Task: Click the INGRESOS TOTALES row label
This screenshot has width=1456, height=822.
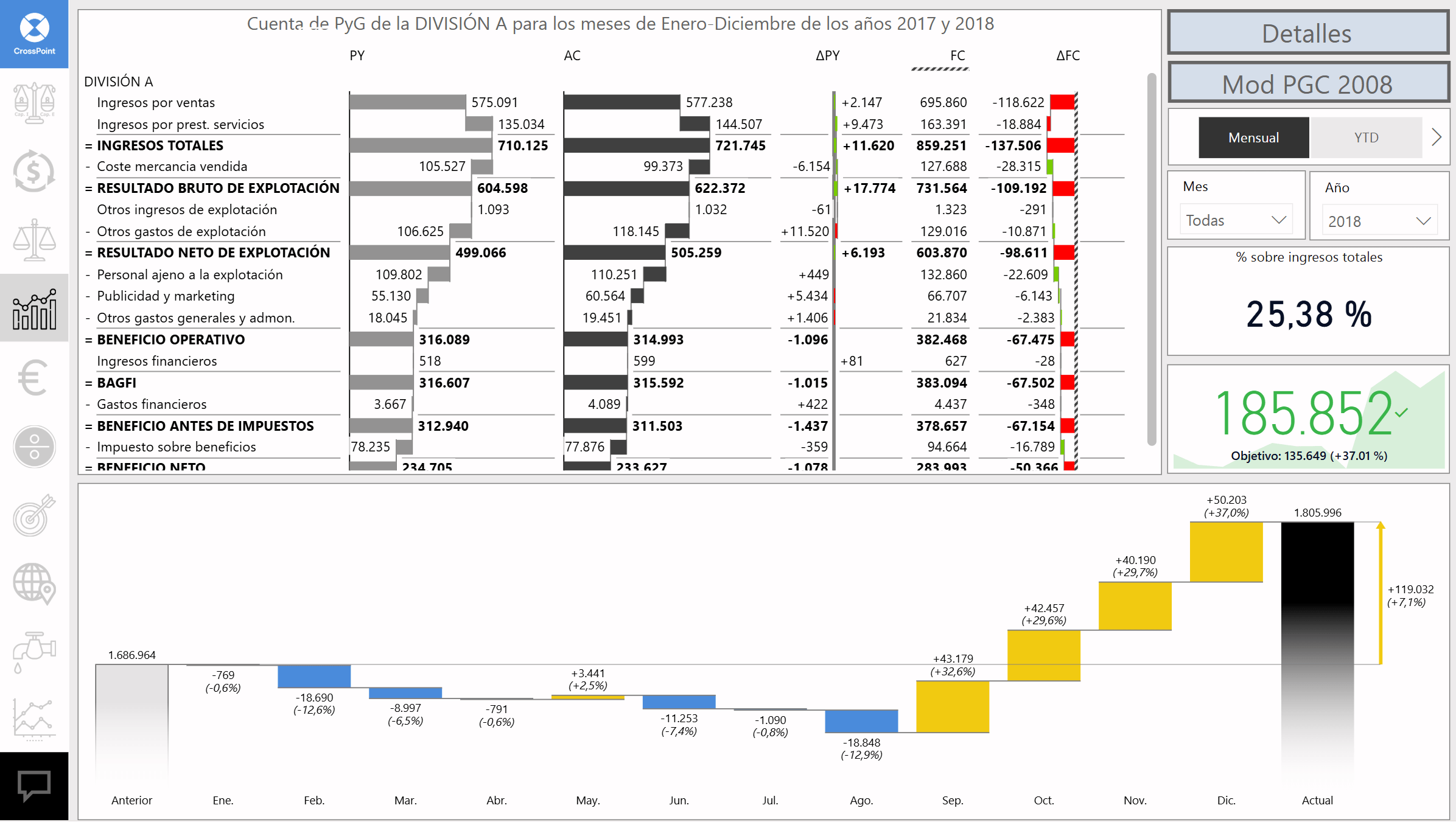Action: click(x=160, y=145)
